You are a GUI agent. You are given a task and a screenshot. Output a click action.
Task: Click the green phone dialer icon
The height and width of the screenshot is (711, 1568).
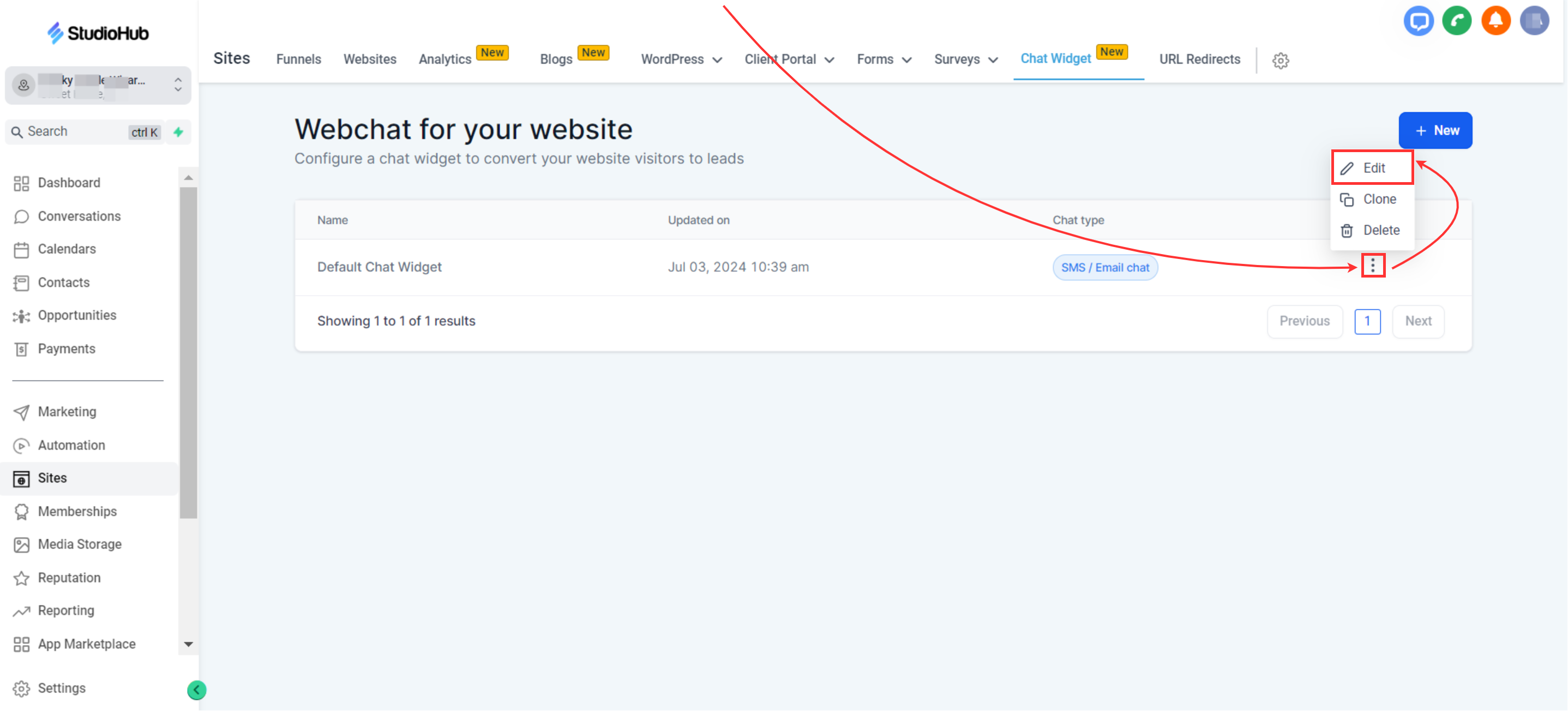(1456, 21)
